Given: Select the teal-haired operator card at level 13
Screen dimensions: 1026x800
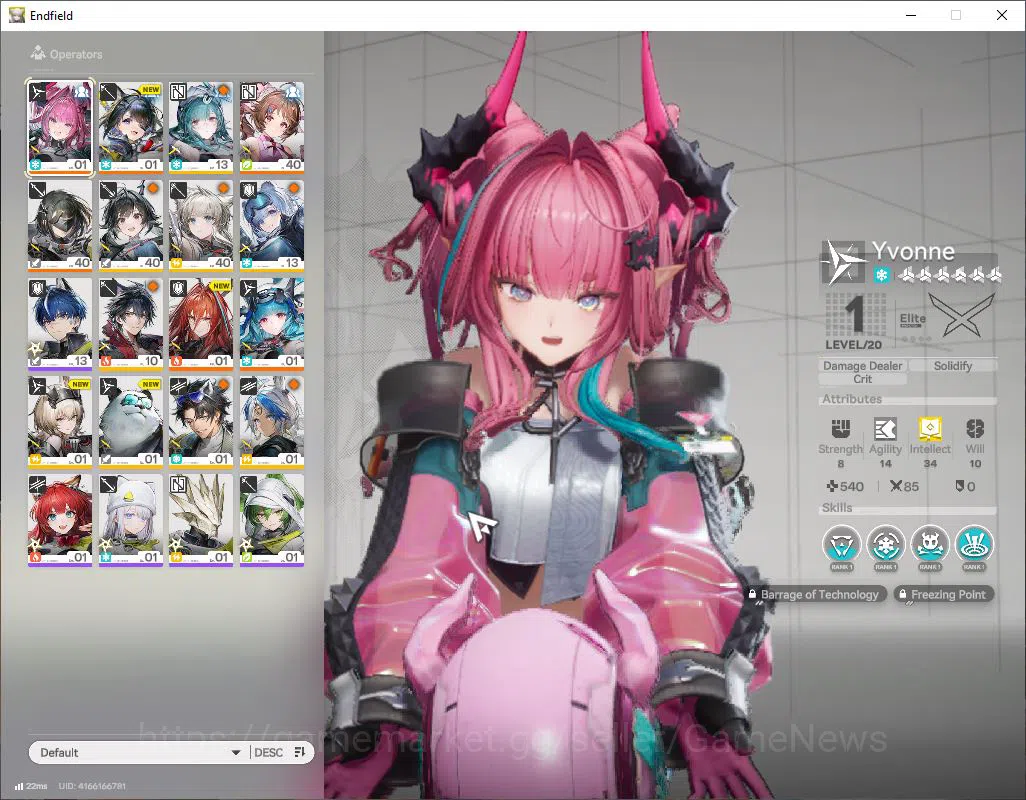Looking at the screenshot, I should [x=201, y=128].
